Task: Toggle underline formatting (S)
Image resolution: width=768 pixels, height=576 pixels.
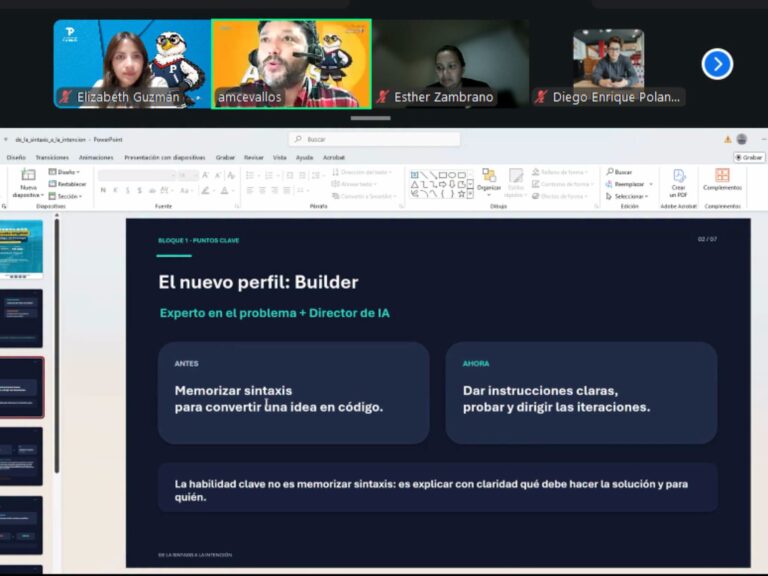Action: point(128,190)
